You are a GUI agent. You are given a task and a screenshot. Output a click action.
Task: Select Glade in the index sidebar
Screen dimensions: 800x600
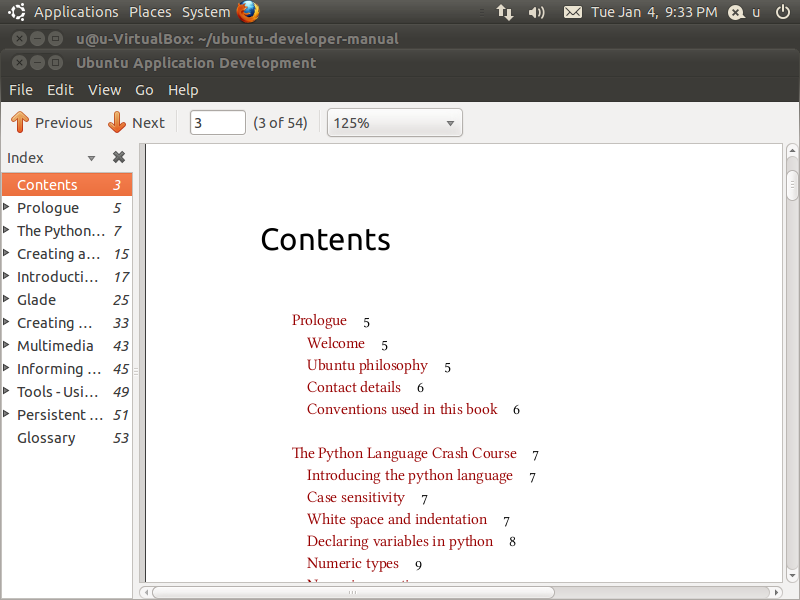[x=36, y=300]
